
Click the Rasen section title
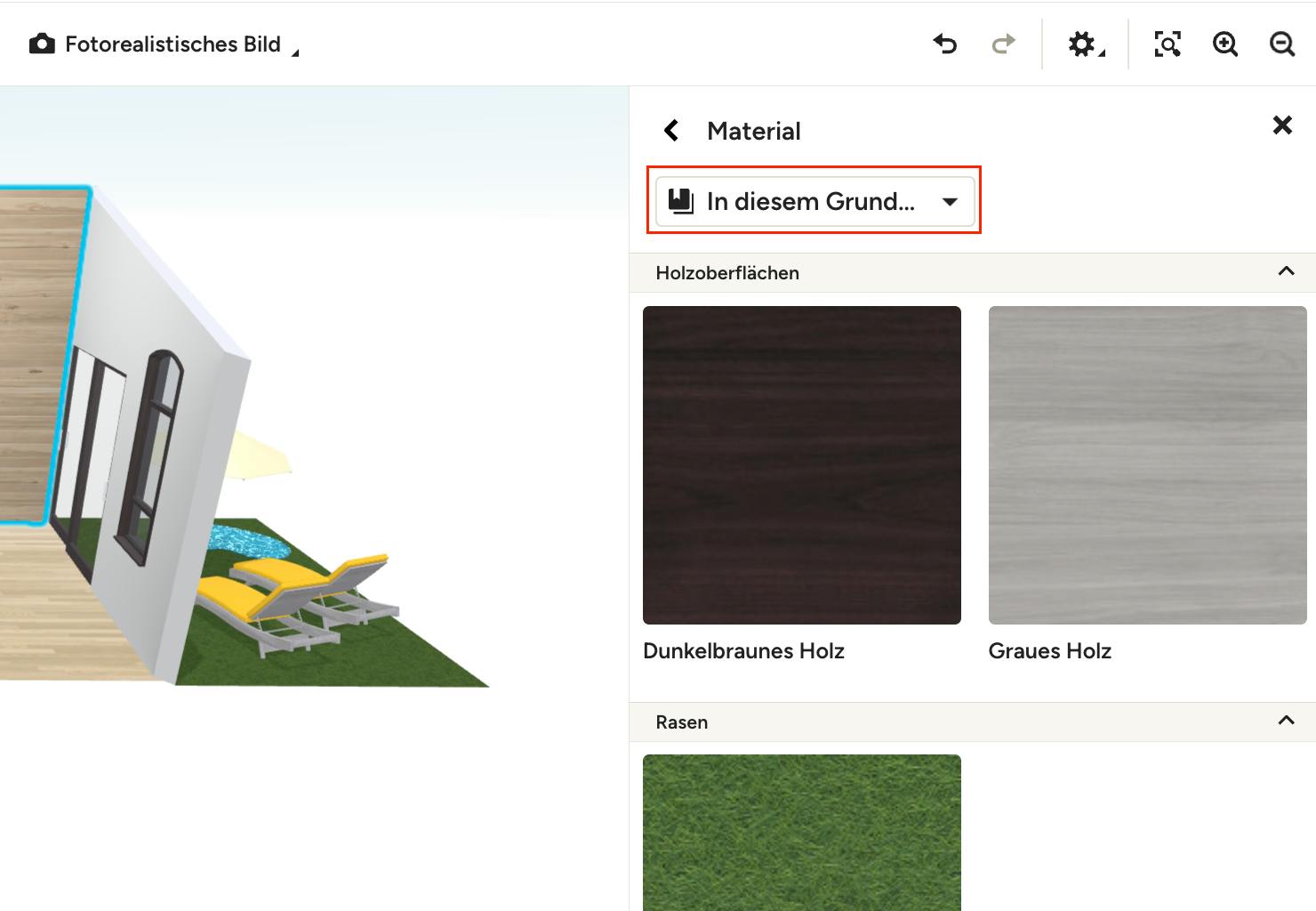[x=682, y=722]
